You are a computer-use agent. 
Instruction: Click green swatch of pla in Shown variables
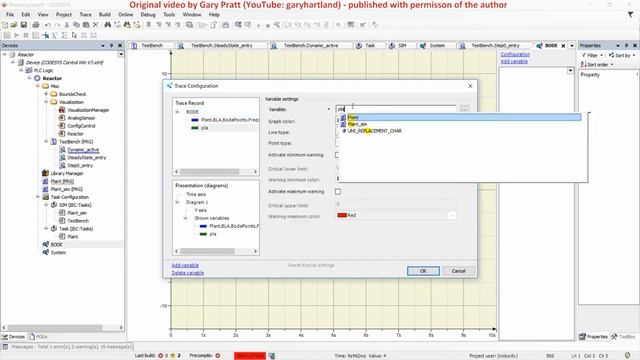tap(203, 234)
